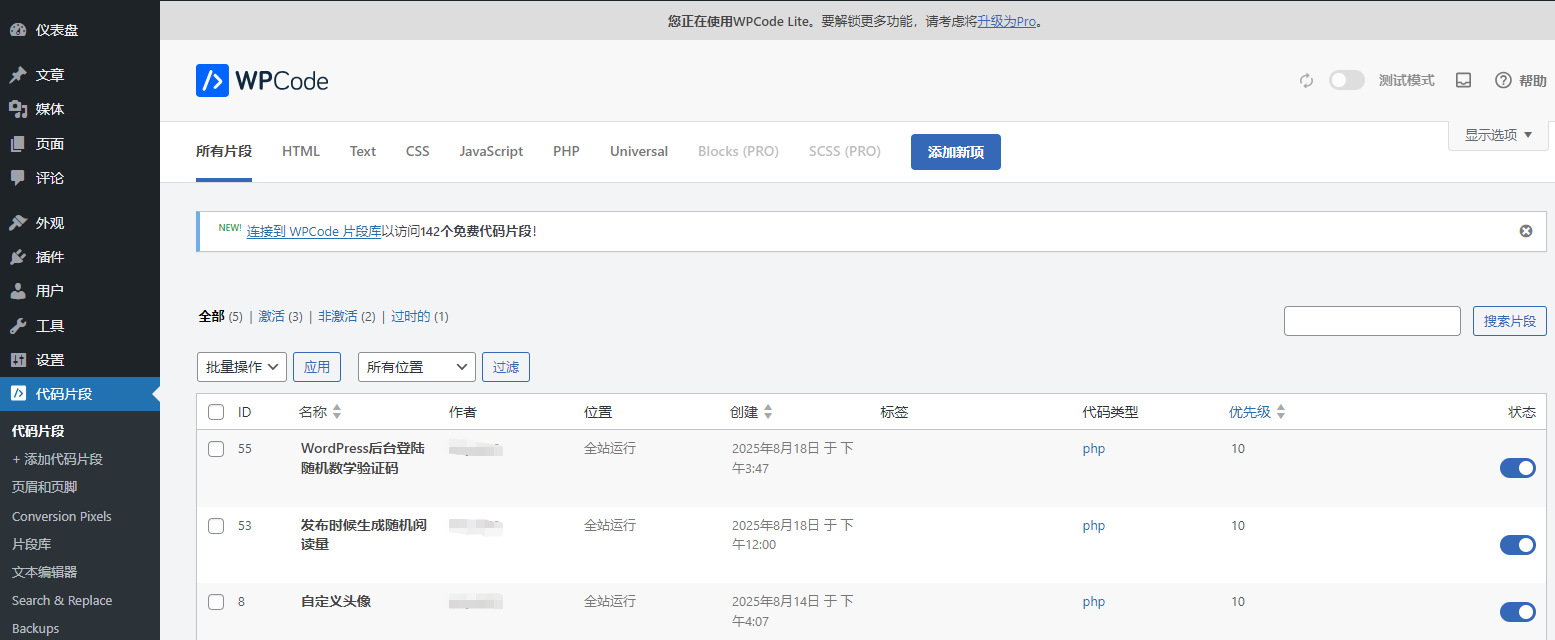Open the 所有位置 location dropdown
Screen dimensions: 1555x640
(x=417, y=367)
